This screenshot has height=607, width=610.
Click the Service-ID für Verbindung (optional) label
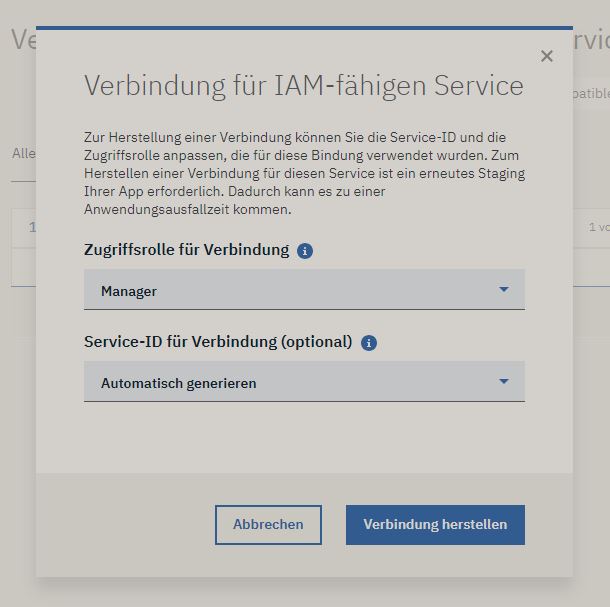[x=218, y=342]
